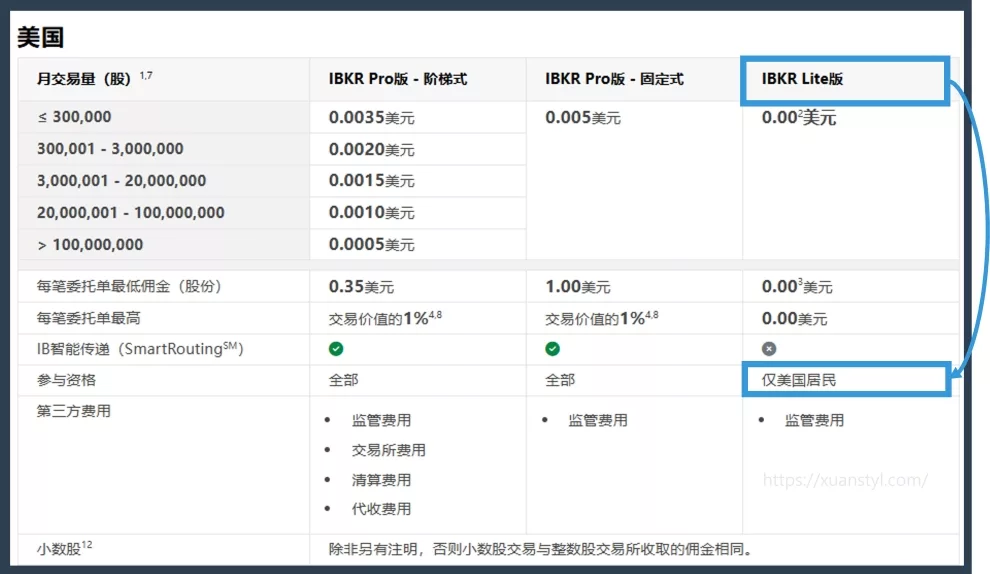Click the 0.005美元 fixed rate

coord(583,117)
